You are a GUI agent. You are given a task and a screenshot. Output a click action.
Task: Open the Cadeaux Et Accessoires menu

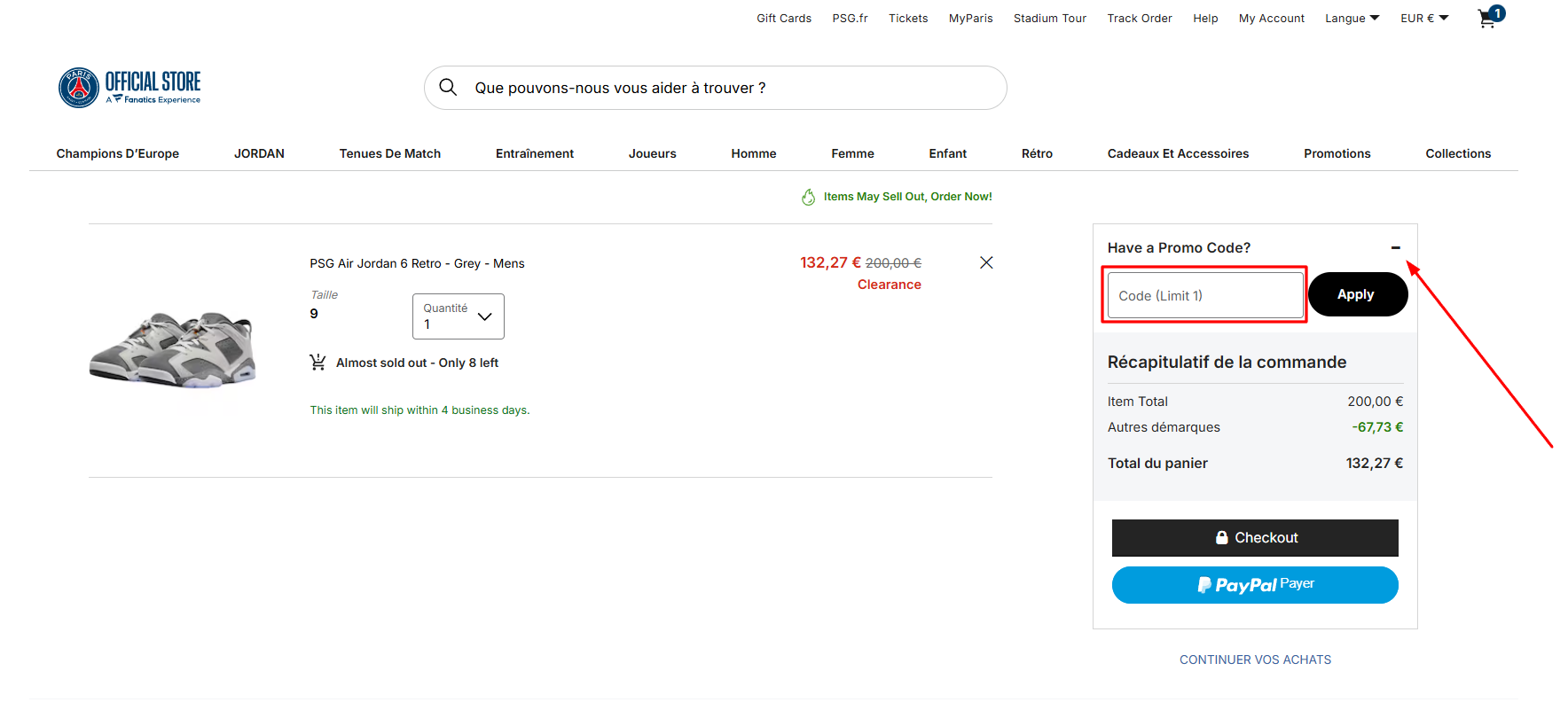tap(1178, 153)
